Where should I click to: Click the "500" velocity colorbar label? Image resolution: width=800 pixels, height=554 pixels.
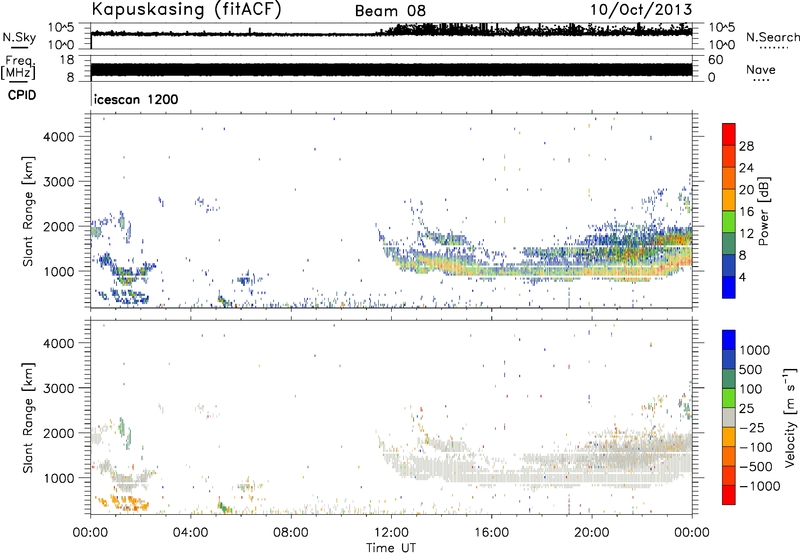point(751,370)
